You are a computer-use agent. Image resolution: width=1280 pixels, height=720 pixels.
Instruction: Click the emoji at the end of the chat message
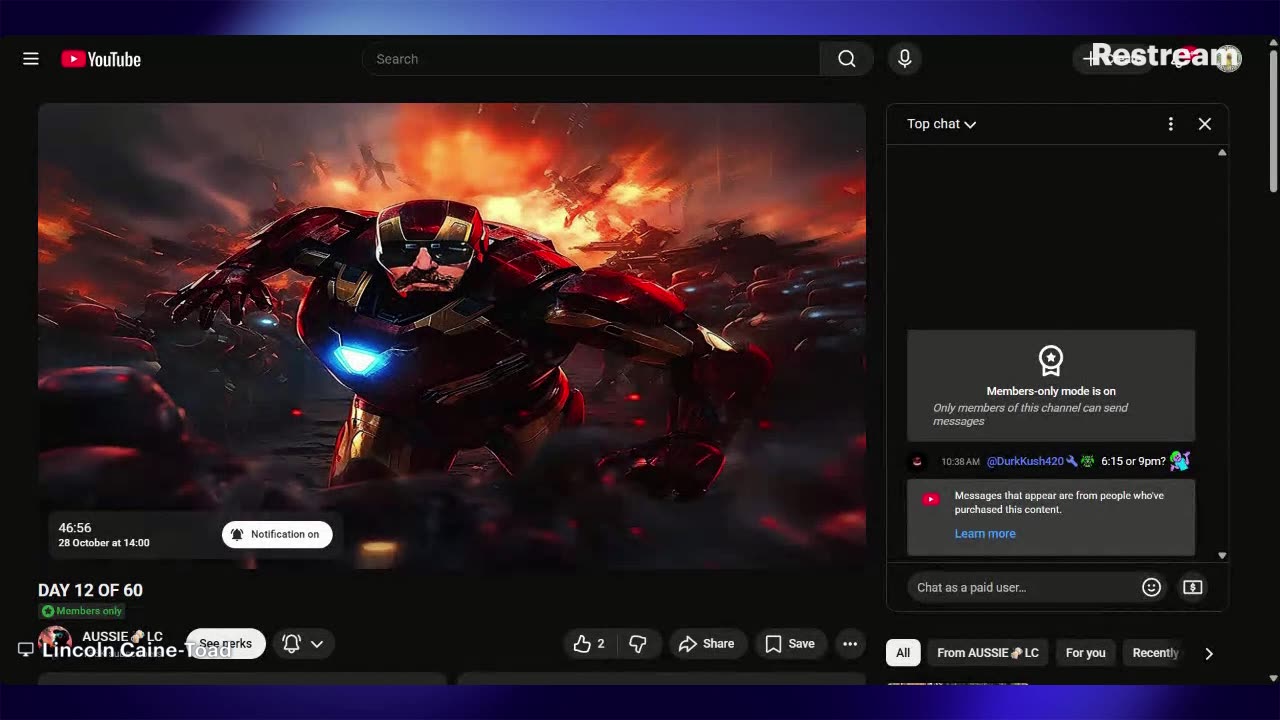pyautogui.click(x=1180, y=461)
